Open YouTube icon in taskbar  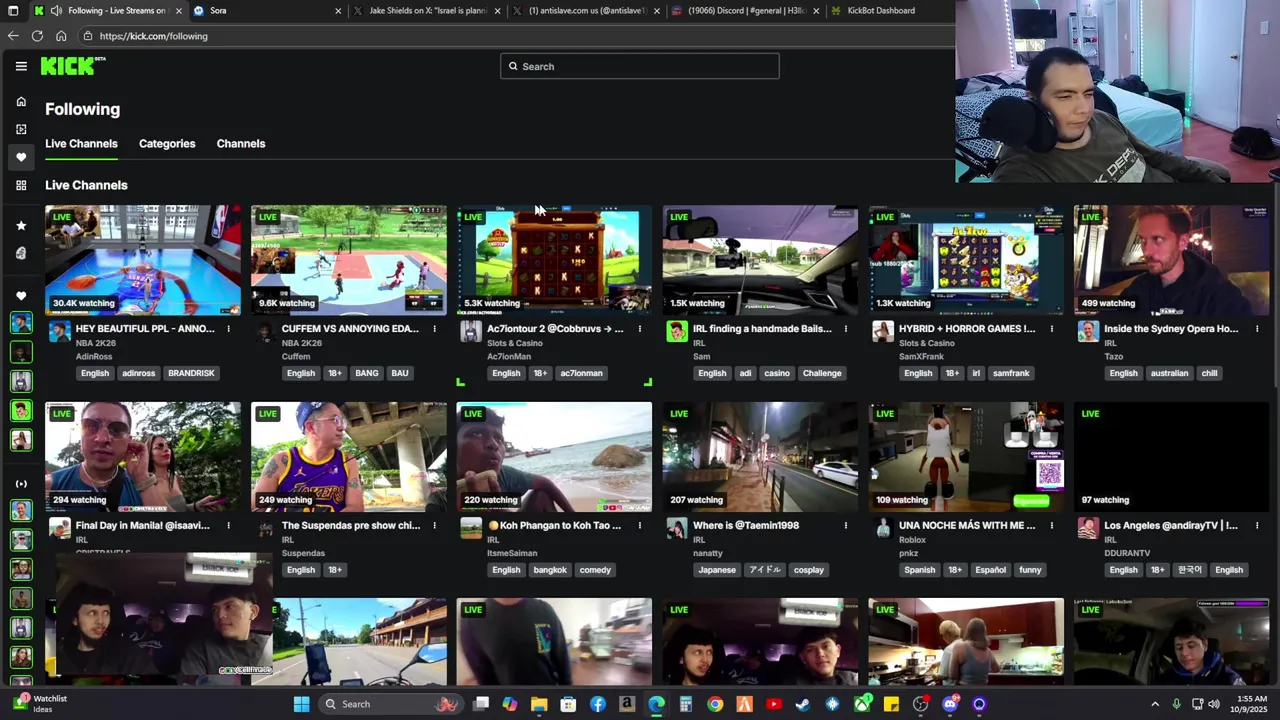pos(773,704)
